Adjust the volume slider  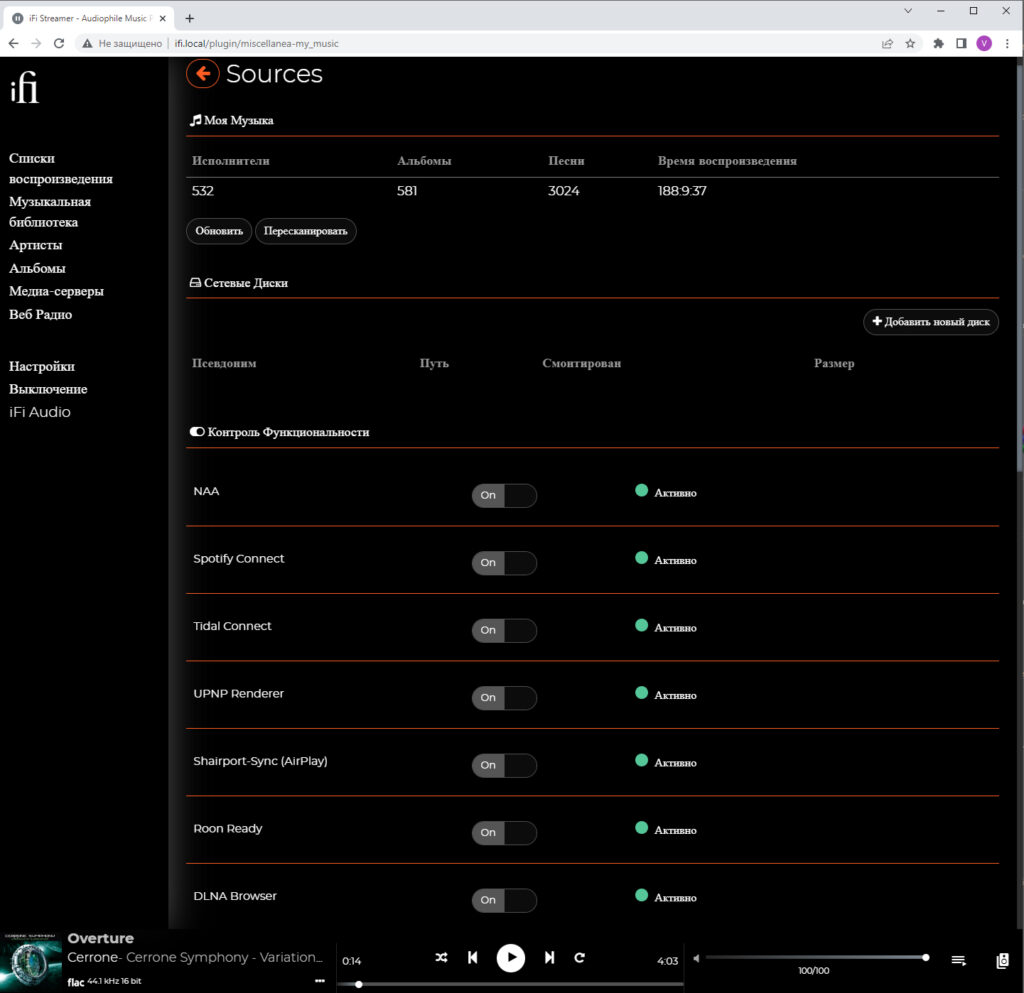pyautogui.click(x=816, y=958)
